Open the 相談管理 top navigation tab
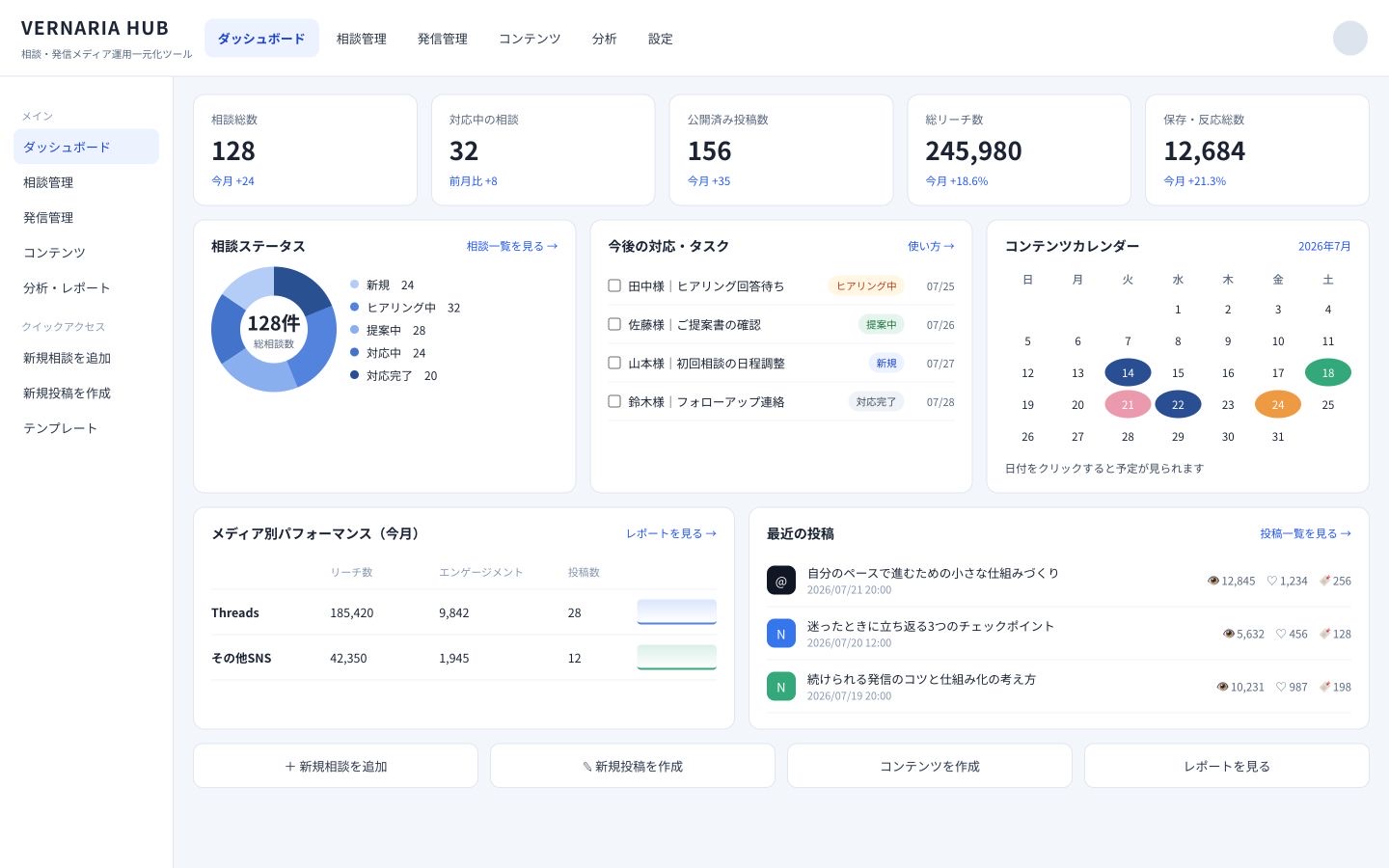Viewport: 1389px width, 868px height. (x=362, y=39)
